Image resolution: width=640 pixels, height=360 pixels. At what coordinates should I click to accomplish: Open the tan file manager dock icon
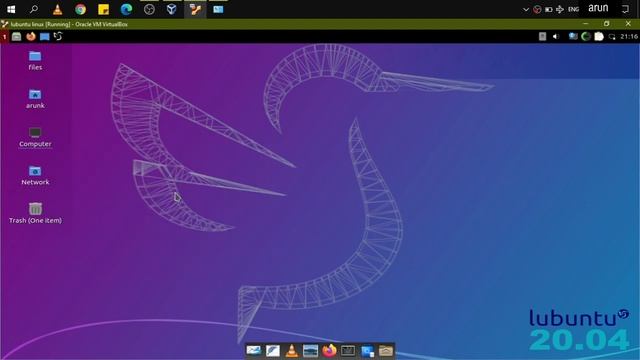point(386,351)
